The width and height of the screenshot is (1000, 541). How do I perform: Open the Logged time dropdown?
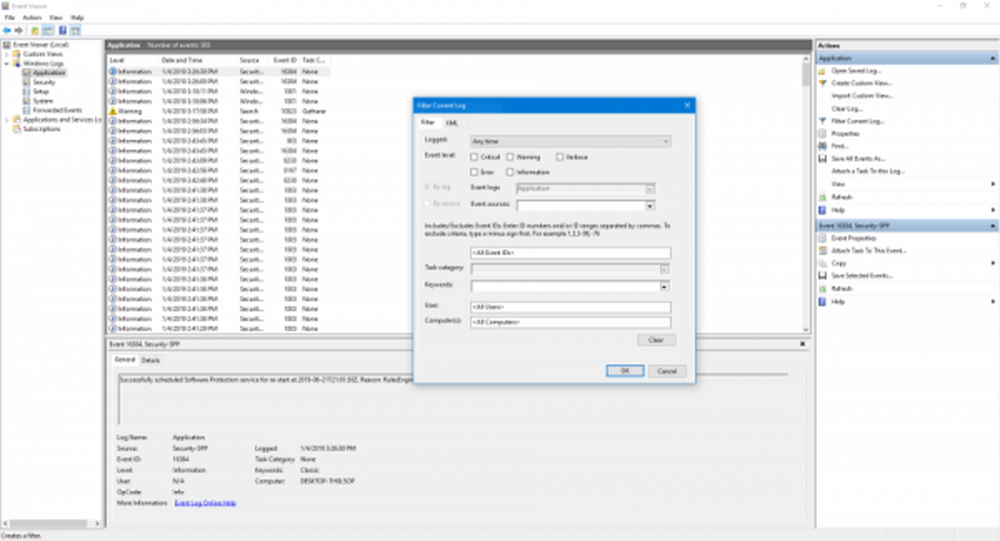570,141
